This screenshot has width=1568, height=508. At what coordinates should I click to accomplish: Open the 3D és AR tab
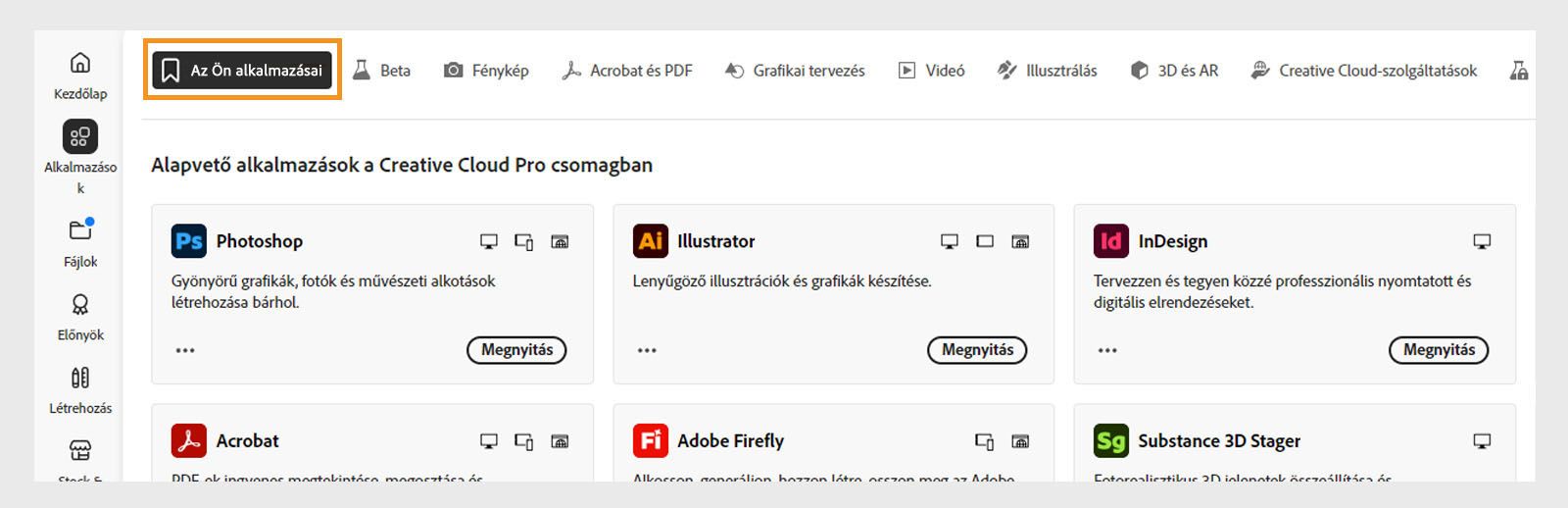[x=1174, y=71]
